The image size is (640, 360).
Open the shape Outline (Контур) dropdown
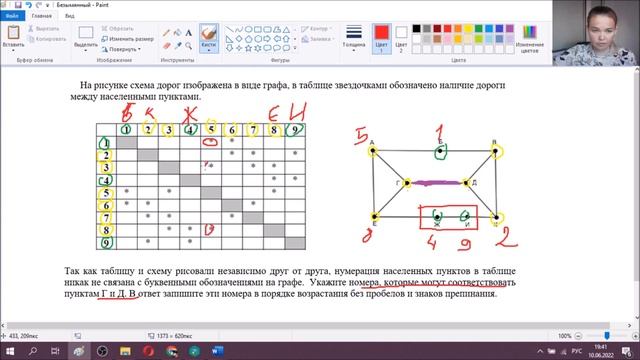(317, 29)
